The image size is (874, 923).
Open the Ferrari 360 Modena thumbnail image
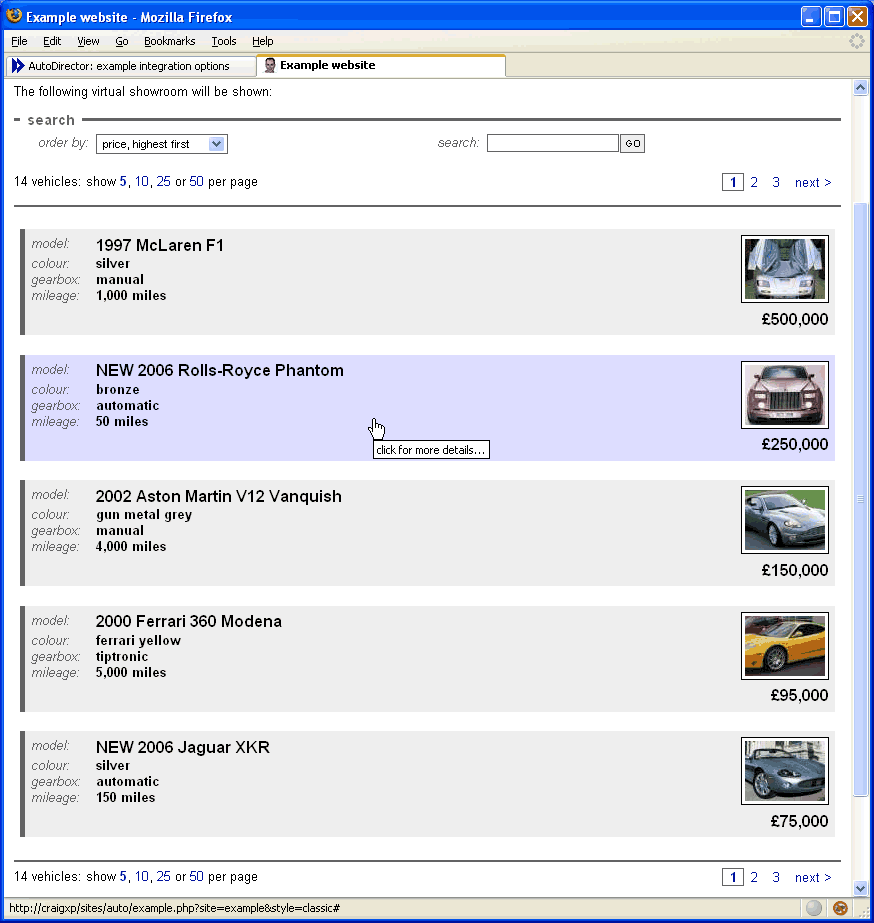pyautogui.click(x=785, y=646)
